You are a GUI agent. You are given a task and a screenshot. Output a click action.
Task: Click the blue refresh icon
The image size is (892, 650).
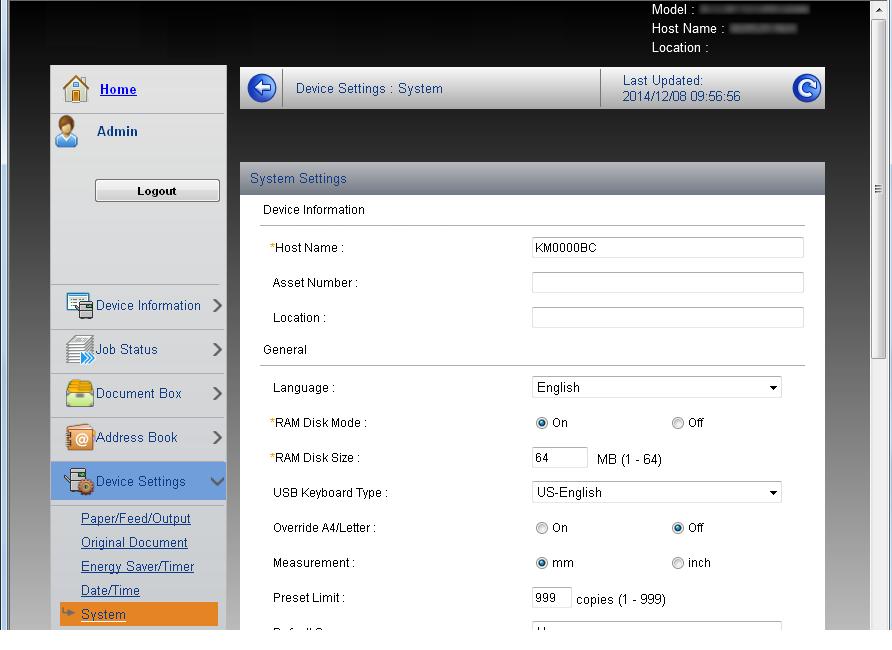click(806, 88)
